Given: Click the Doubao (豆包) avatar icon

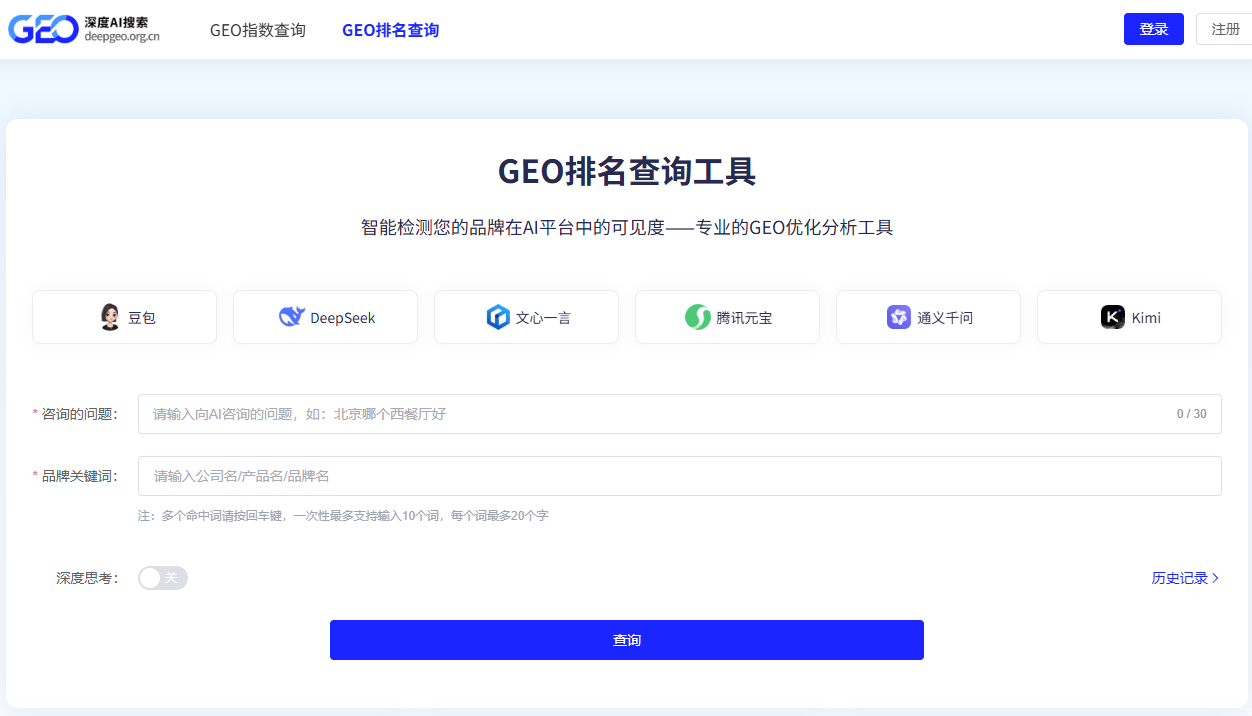Looking at the screenshot, I should pos(110,317).
